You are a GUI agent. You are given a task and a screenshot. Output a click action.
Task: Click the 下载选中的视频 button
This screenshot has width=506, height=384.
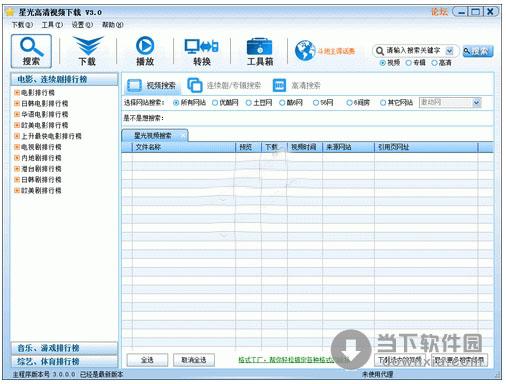click(400, 360)
